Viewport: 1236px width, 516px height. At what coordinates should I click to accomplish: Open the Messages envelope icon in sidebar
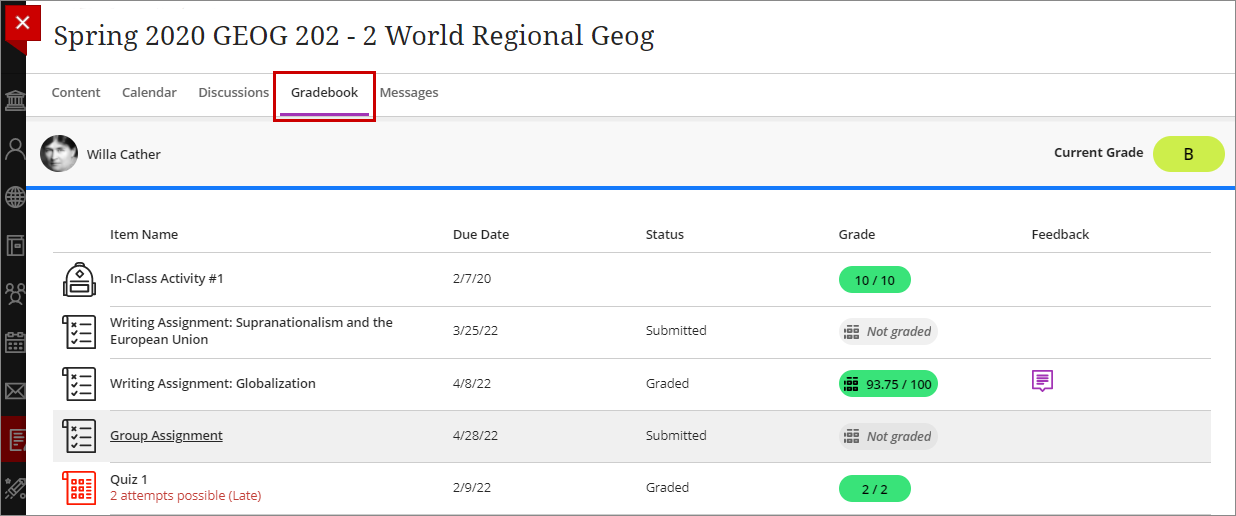(15, 390)
